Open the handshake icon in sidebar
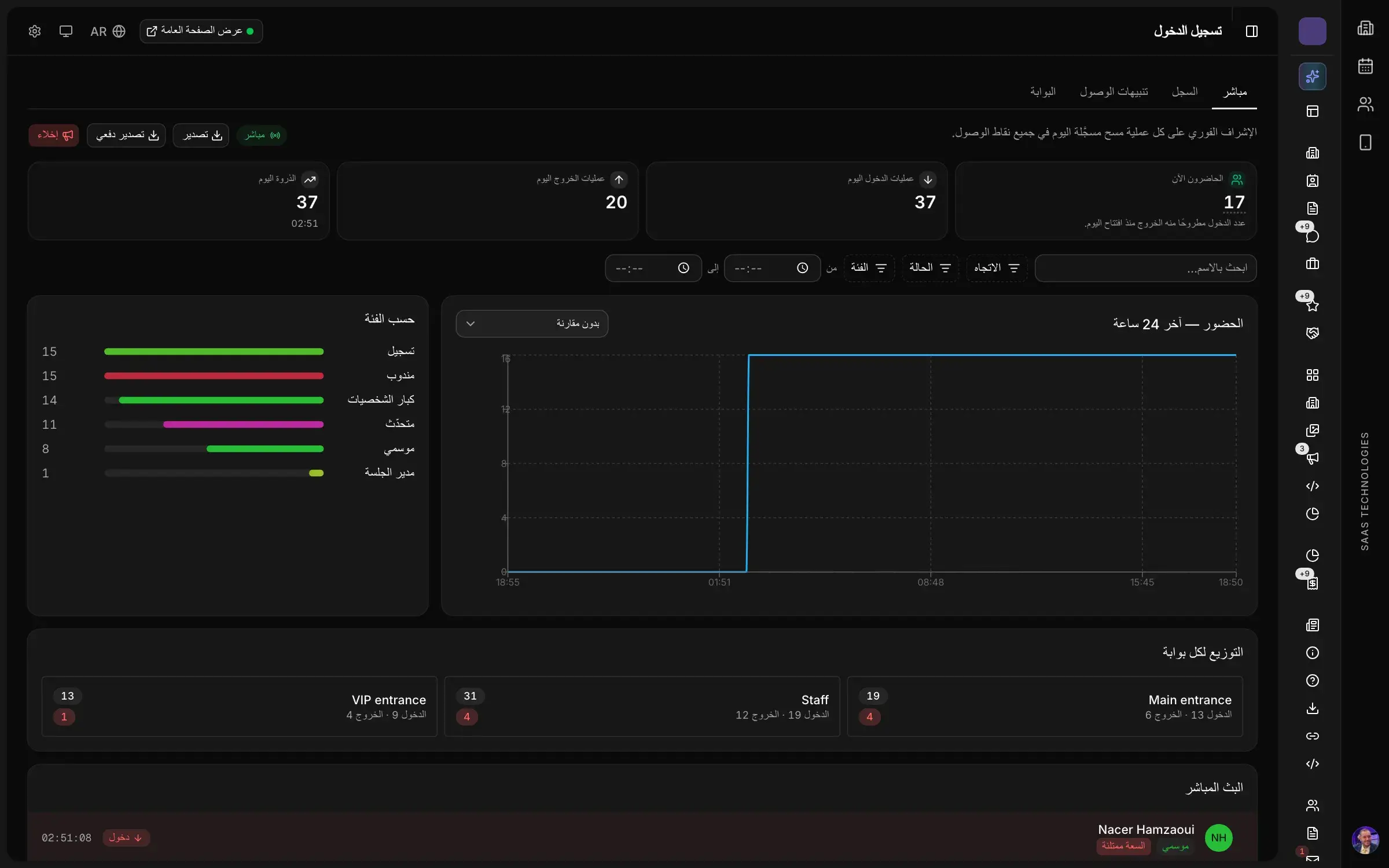1389x868 pixels. pyautogui.click(x=1312, y=333)
